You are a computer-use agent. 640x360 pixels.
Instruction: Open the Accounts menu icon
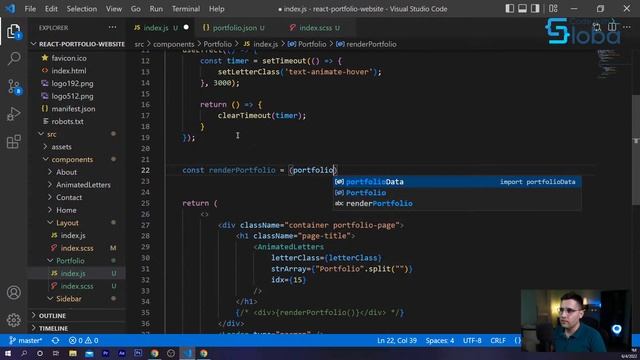(13, 292)
